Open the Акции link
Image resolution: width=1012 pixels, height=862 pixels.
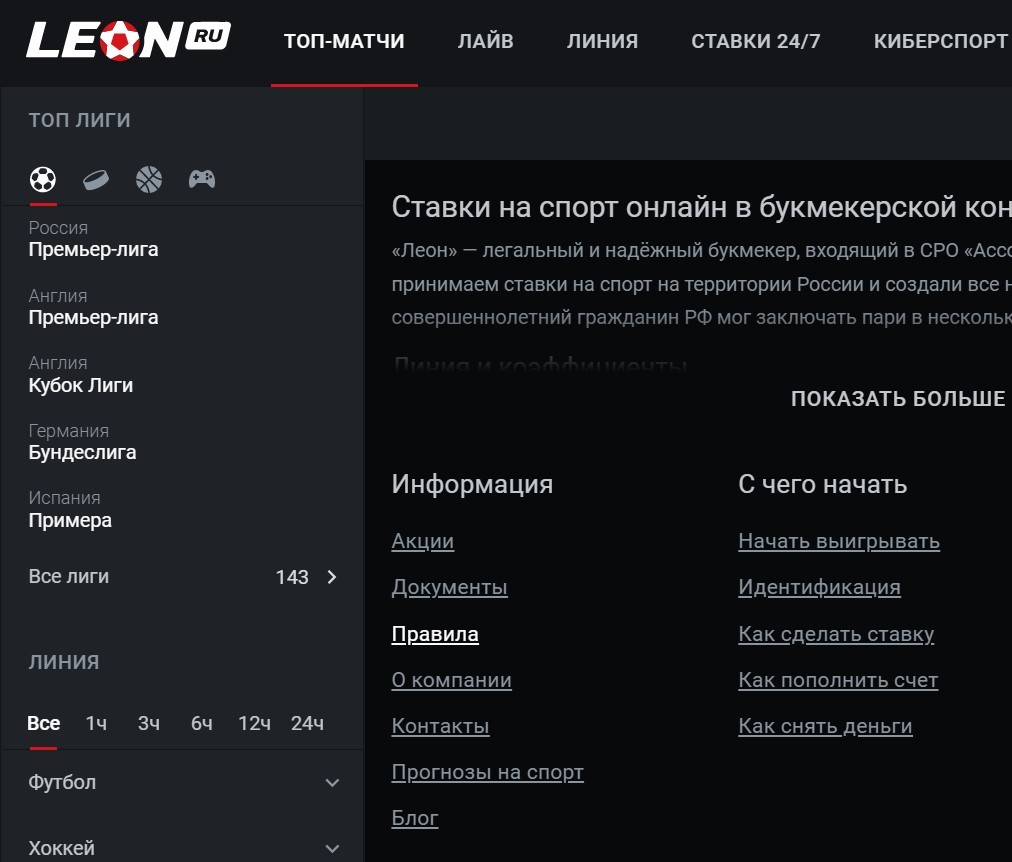coord(423,541)
